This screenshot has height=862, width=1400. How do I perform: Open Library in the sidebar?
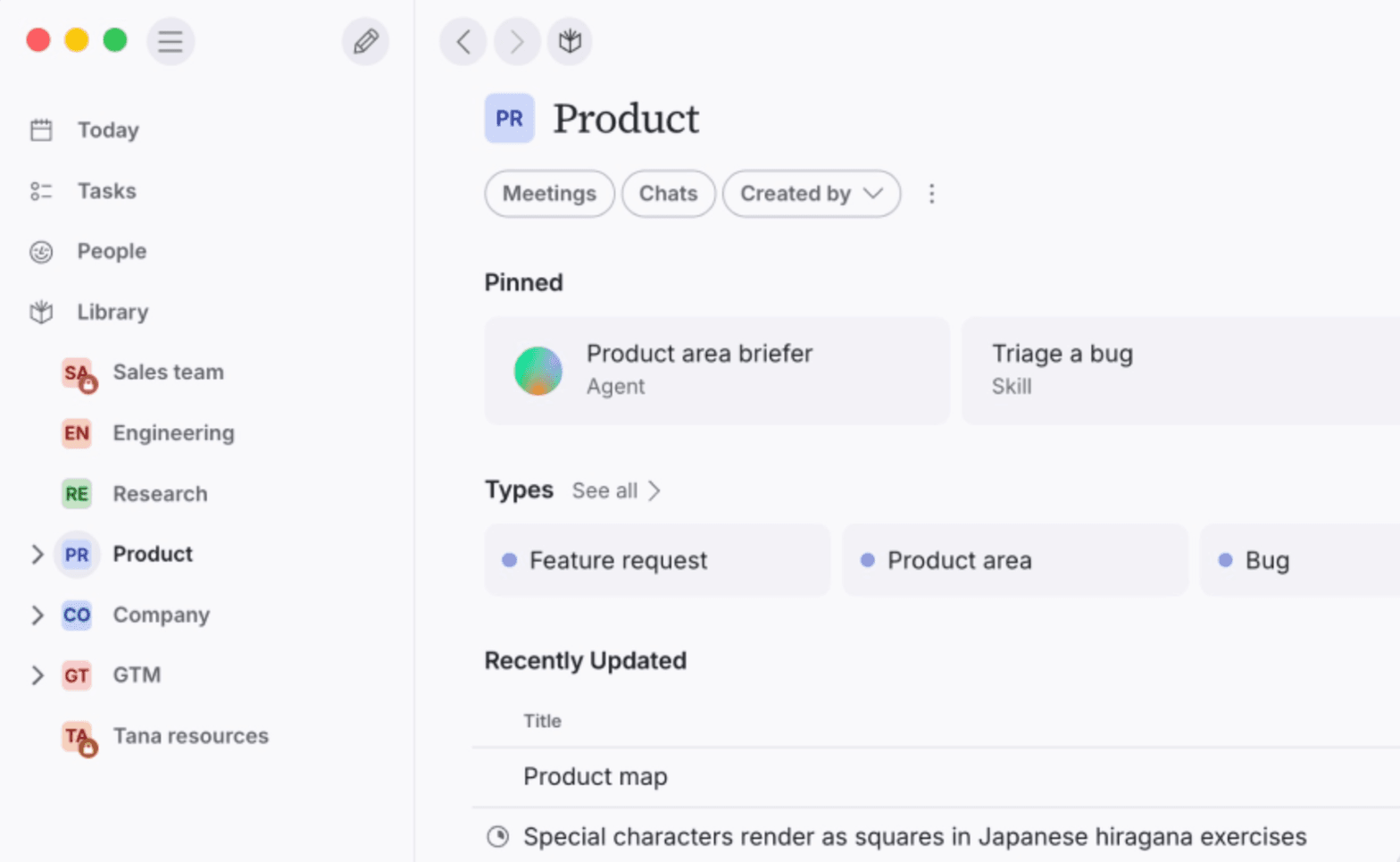click(x=112, y=313)
